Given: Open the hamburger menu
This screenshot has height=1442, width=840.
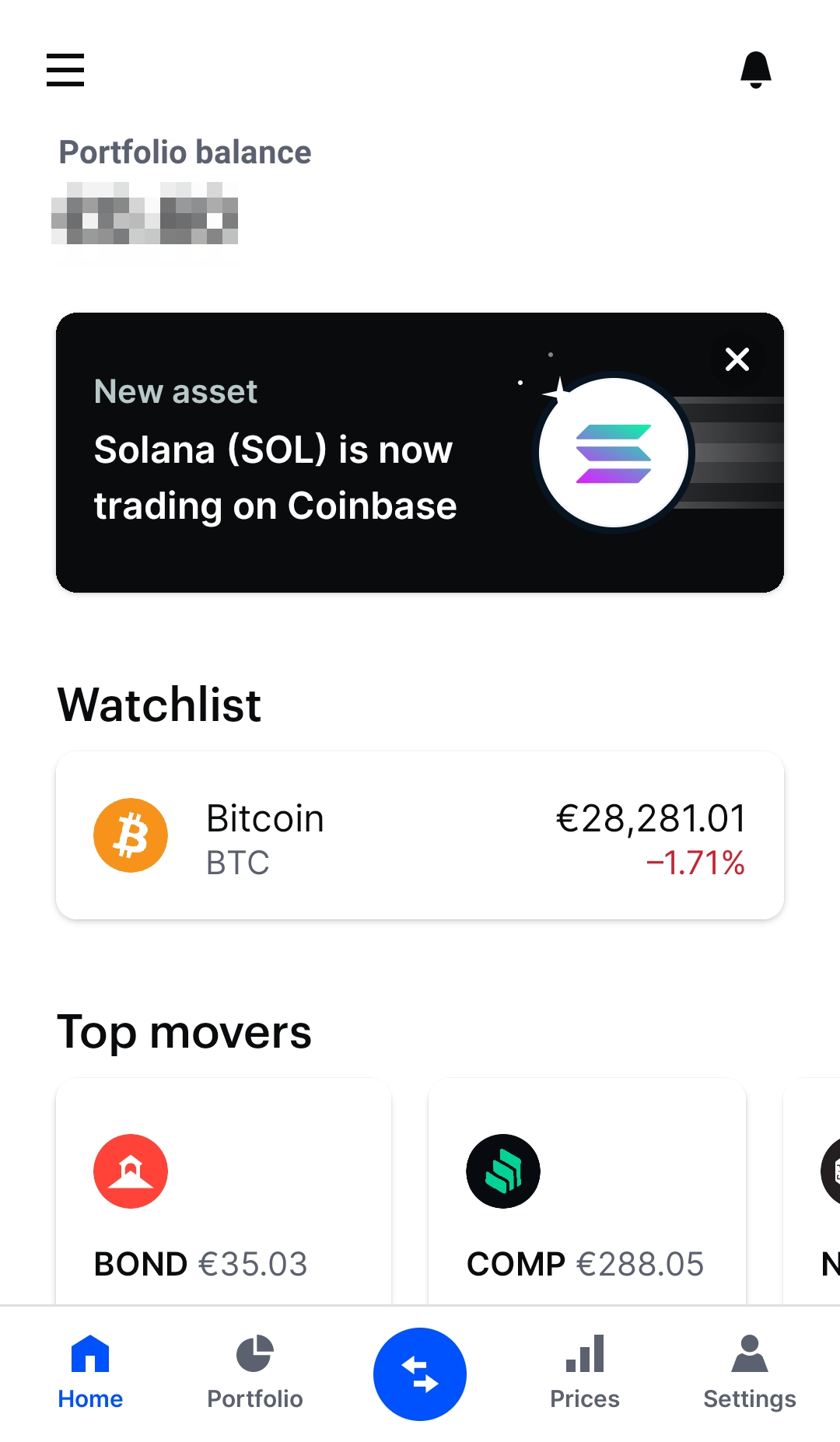Looking at the screenshot, I should [x=65, y=70].
